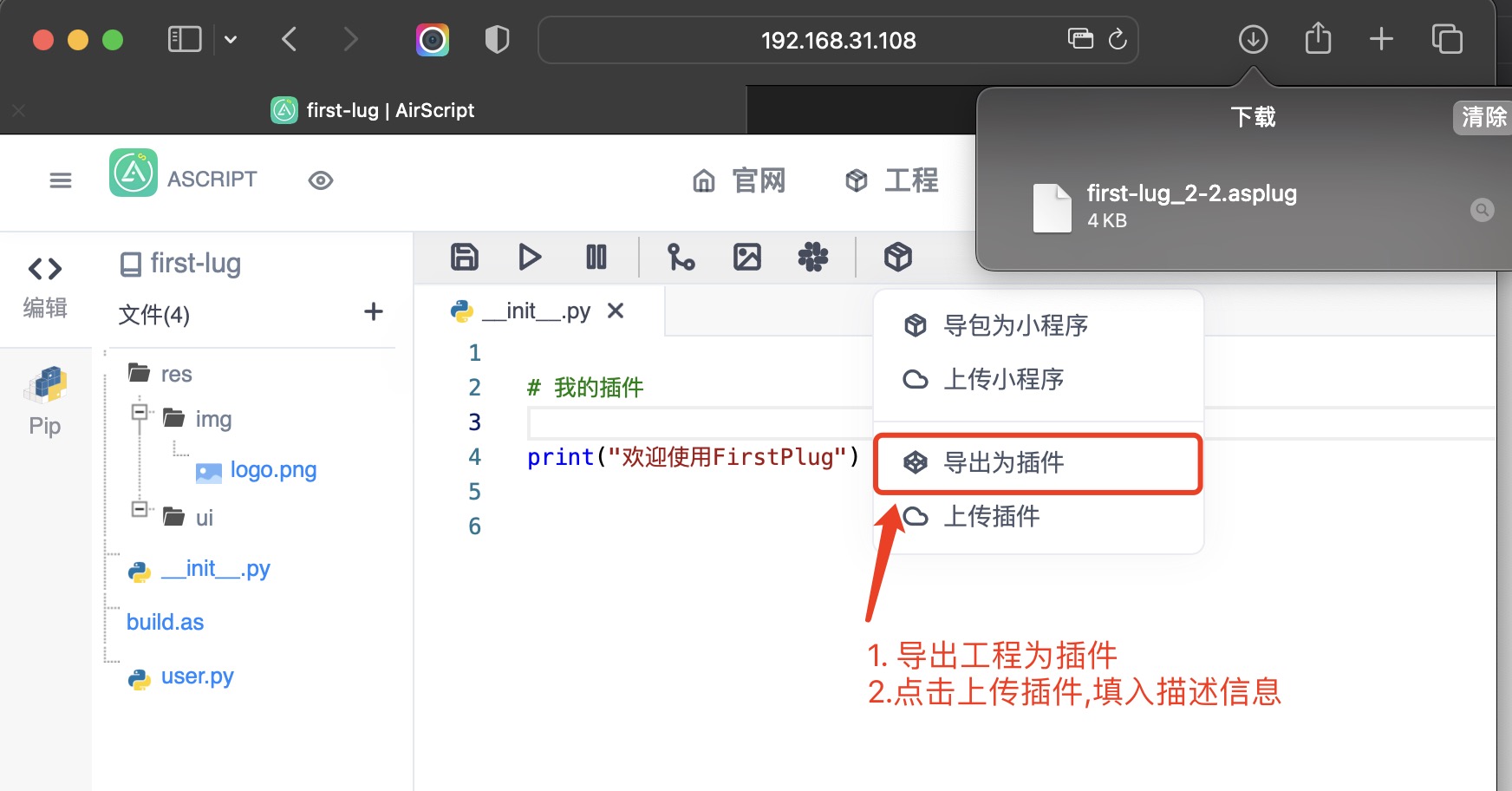
Task: Click the address bar showing 192.168.31.108
Action: 837,40
